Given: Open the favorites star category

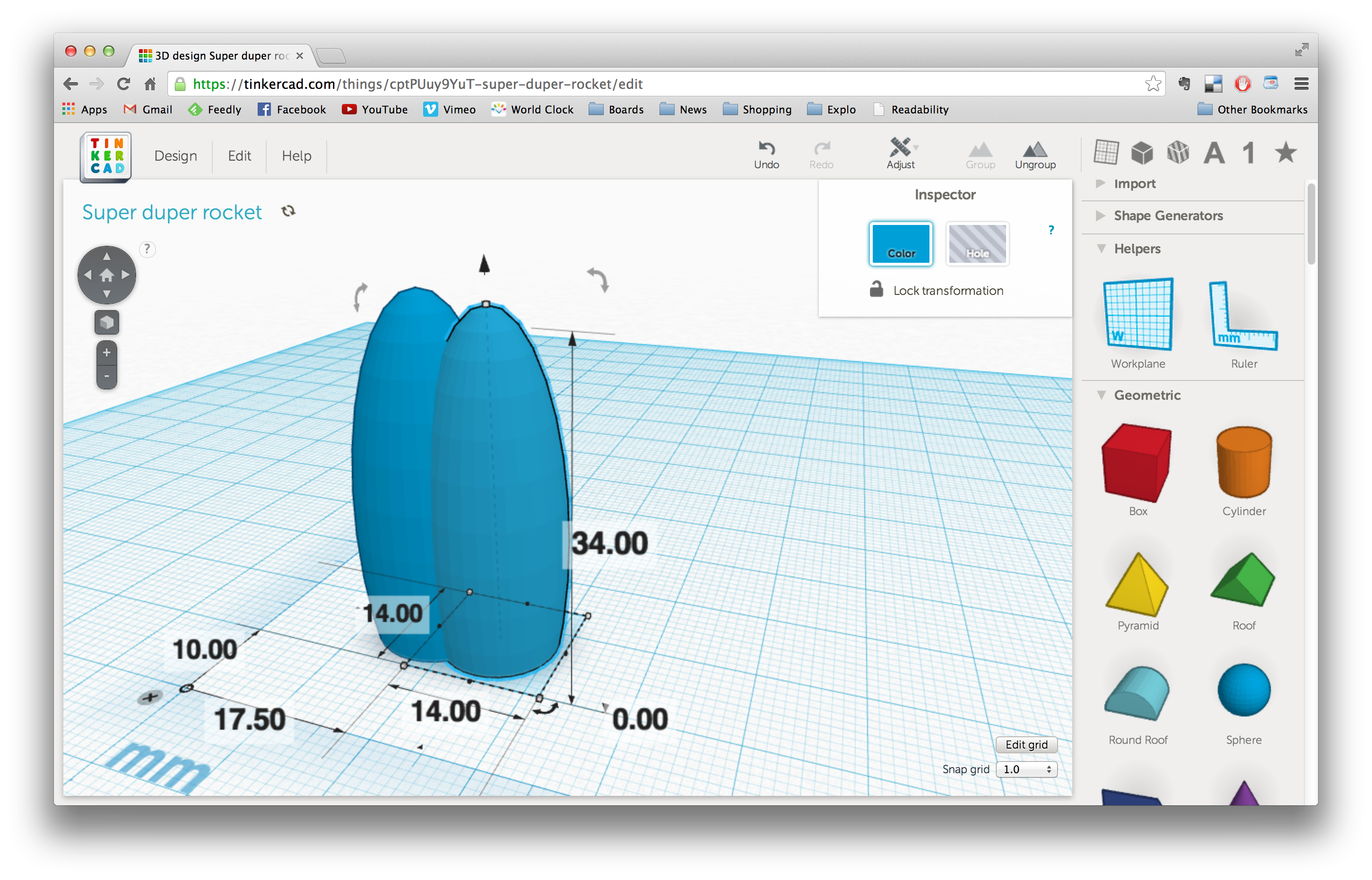Looking at the screenshot, I should (1285, 152).
